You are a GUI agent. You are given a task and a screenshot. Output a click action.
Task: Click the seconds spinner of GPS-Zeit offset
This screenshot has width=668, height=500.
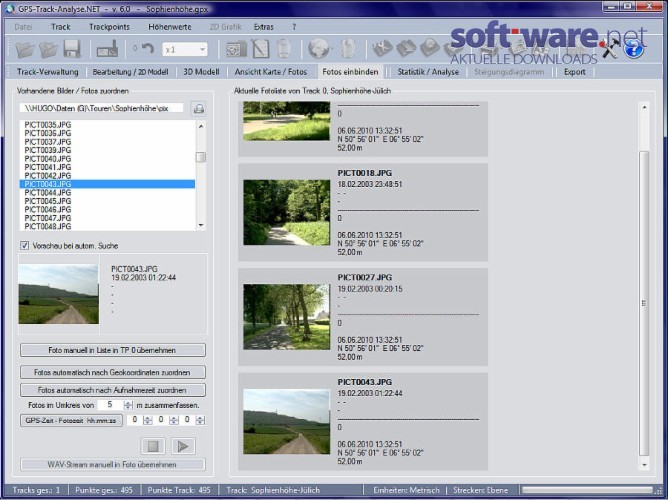(200, 420)
